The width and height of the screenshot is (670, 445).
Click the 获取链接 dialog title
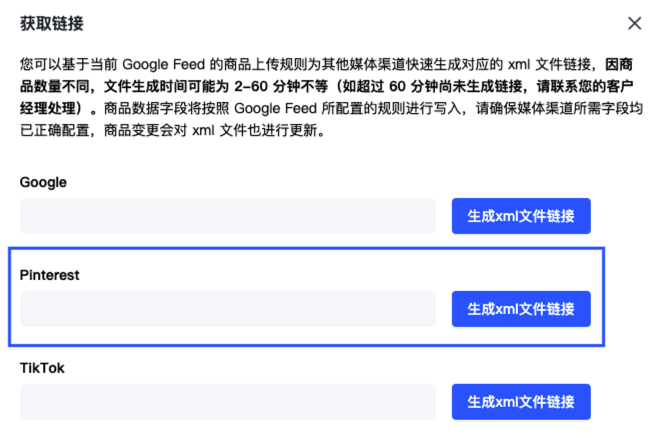point(52,24)
